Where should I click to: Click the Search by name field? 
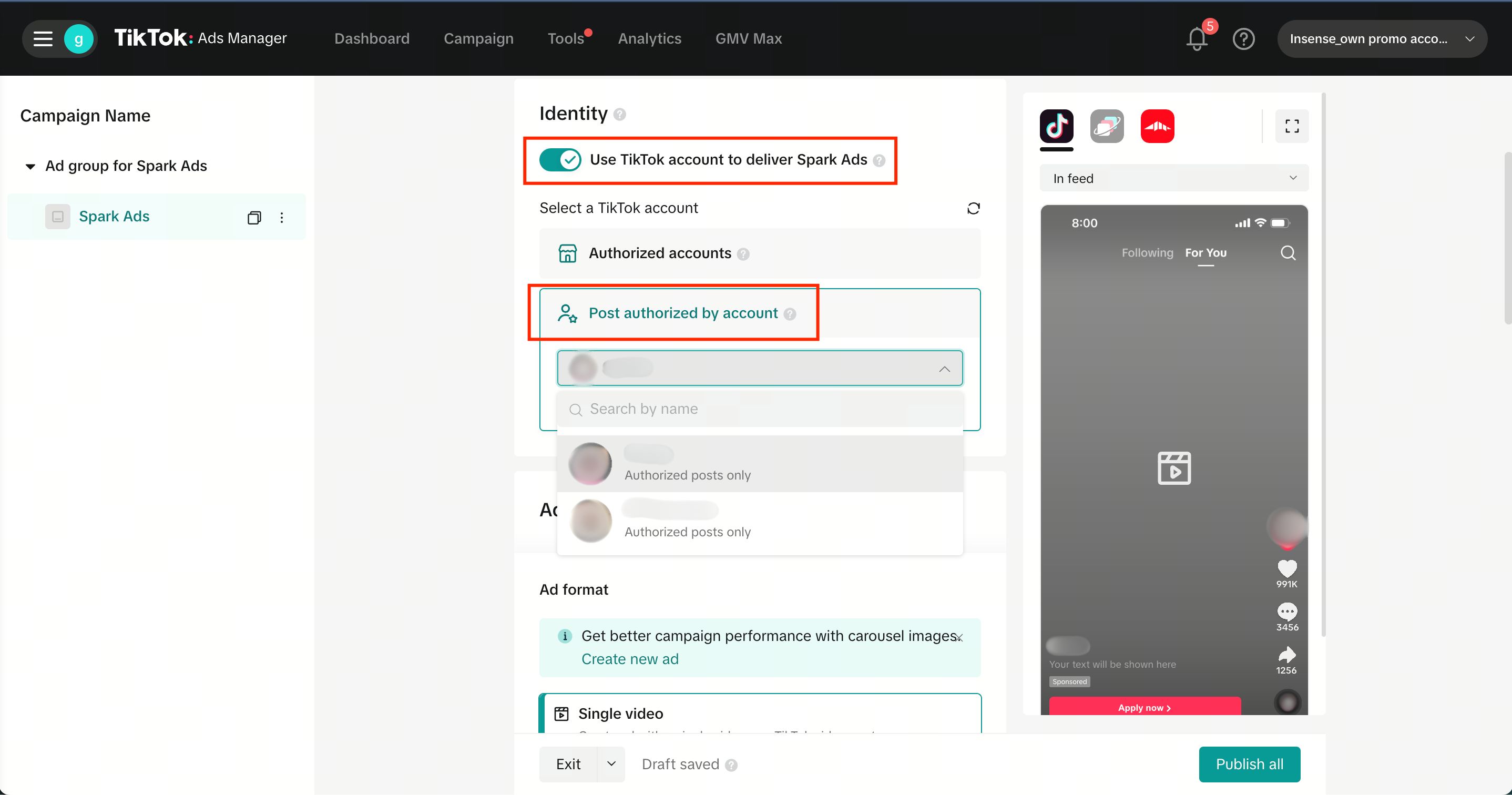(x=760, y=409)
